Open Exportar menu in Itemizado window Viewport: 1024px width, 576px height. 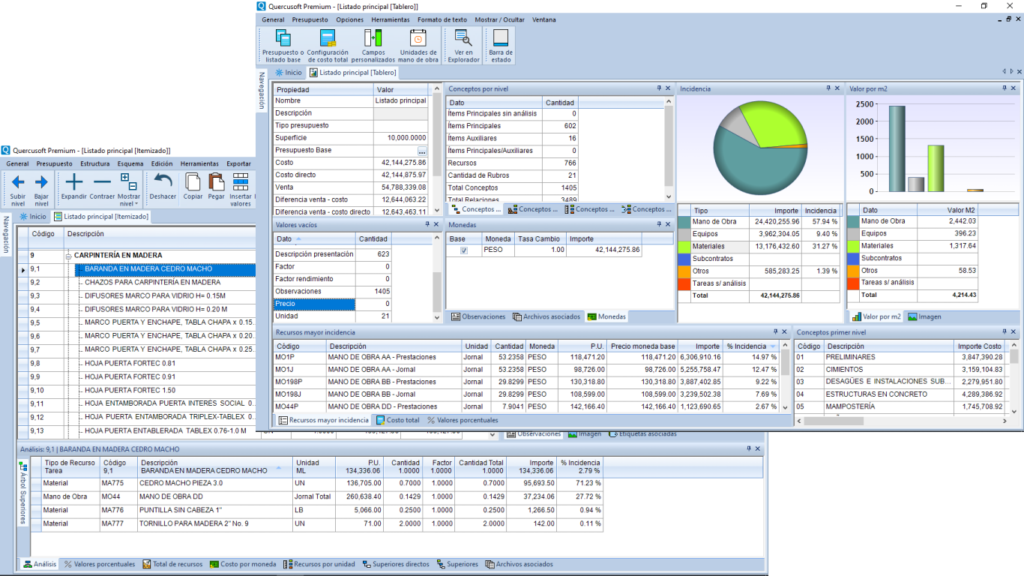tap(238, 164)
